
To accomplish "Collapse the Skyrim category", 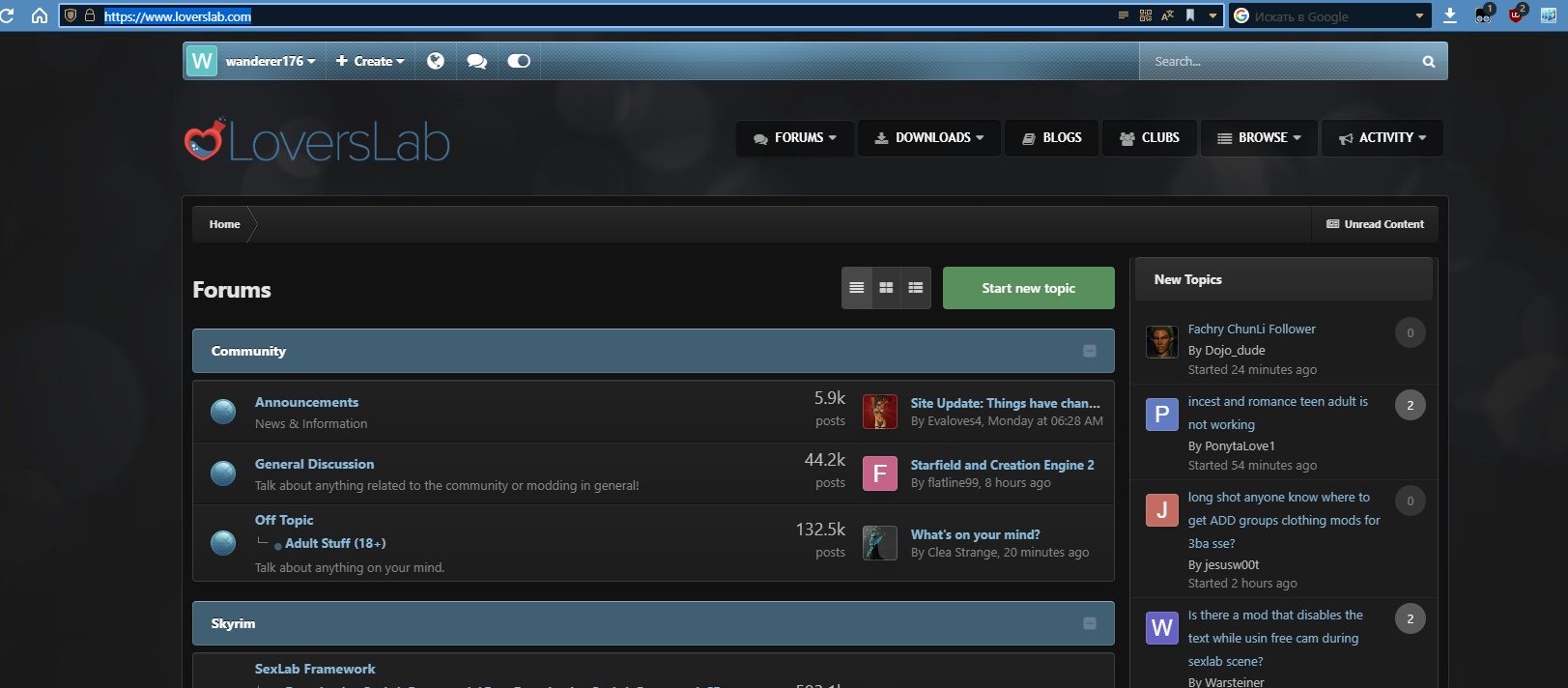I will click(x=1089, y=623).
